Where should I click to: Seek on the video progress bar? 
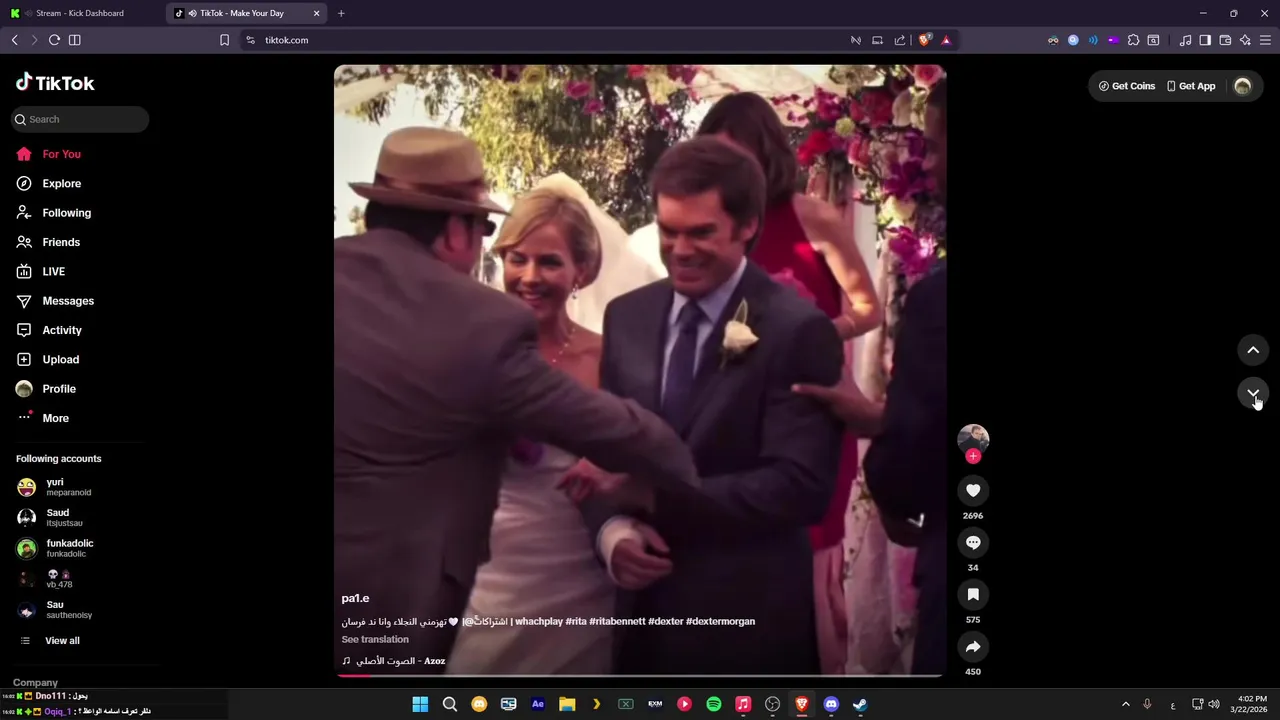pos(640,675)
